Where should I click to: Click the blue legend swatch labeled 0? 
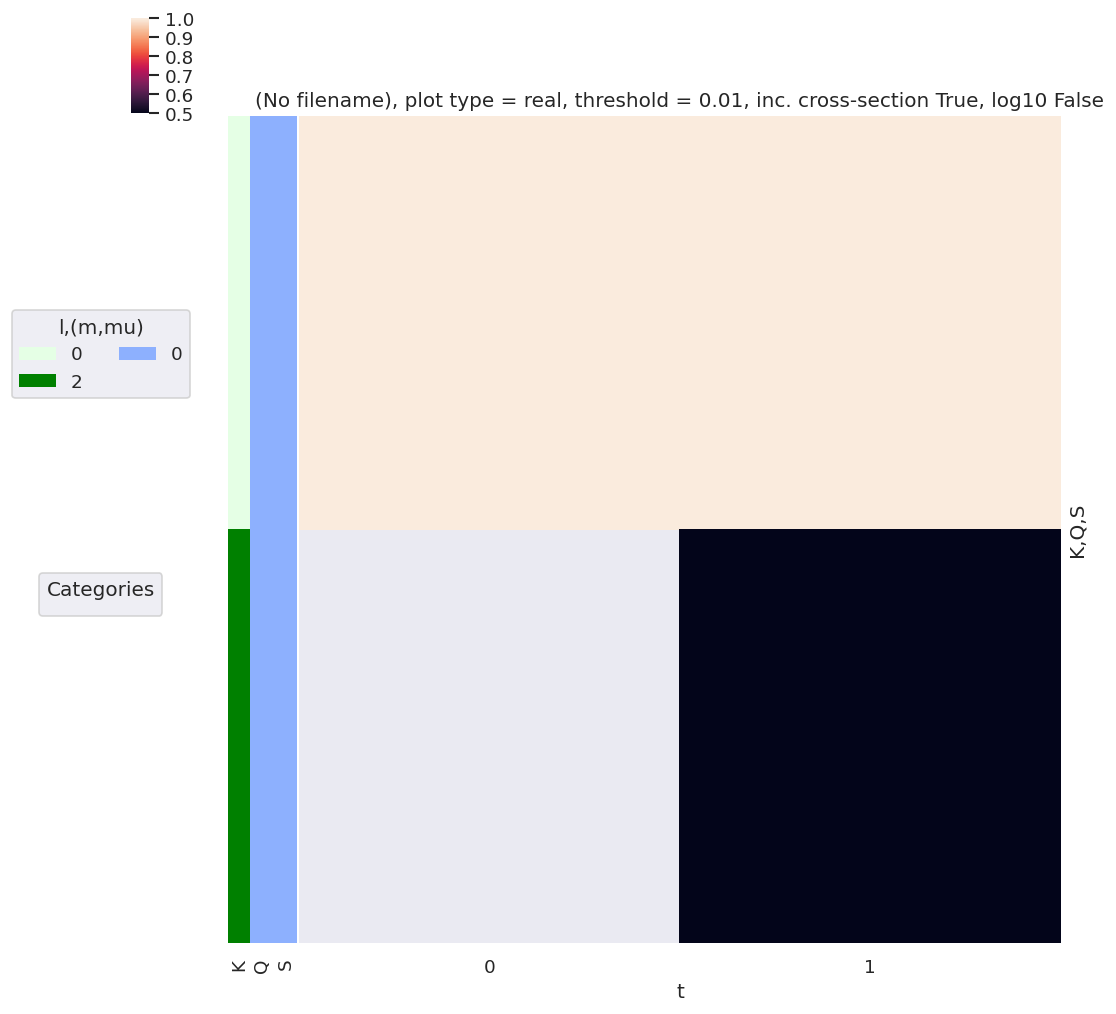coord(137,354)
